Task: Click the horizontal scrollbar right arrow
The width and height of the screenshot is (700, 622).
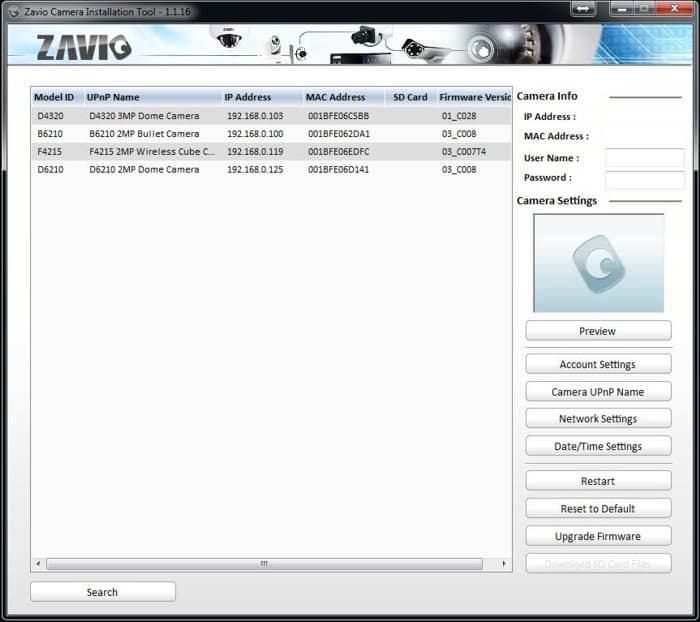Action: point(504,564)
